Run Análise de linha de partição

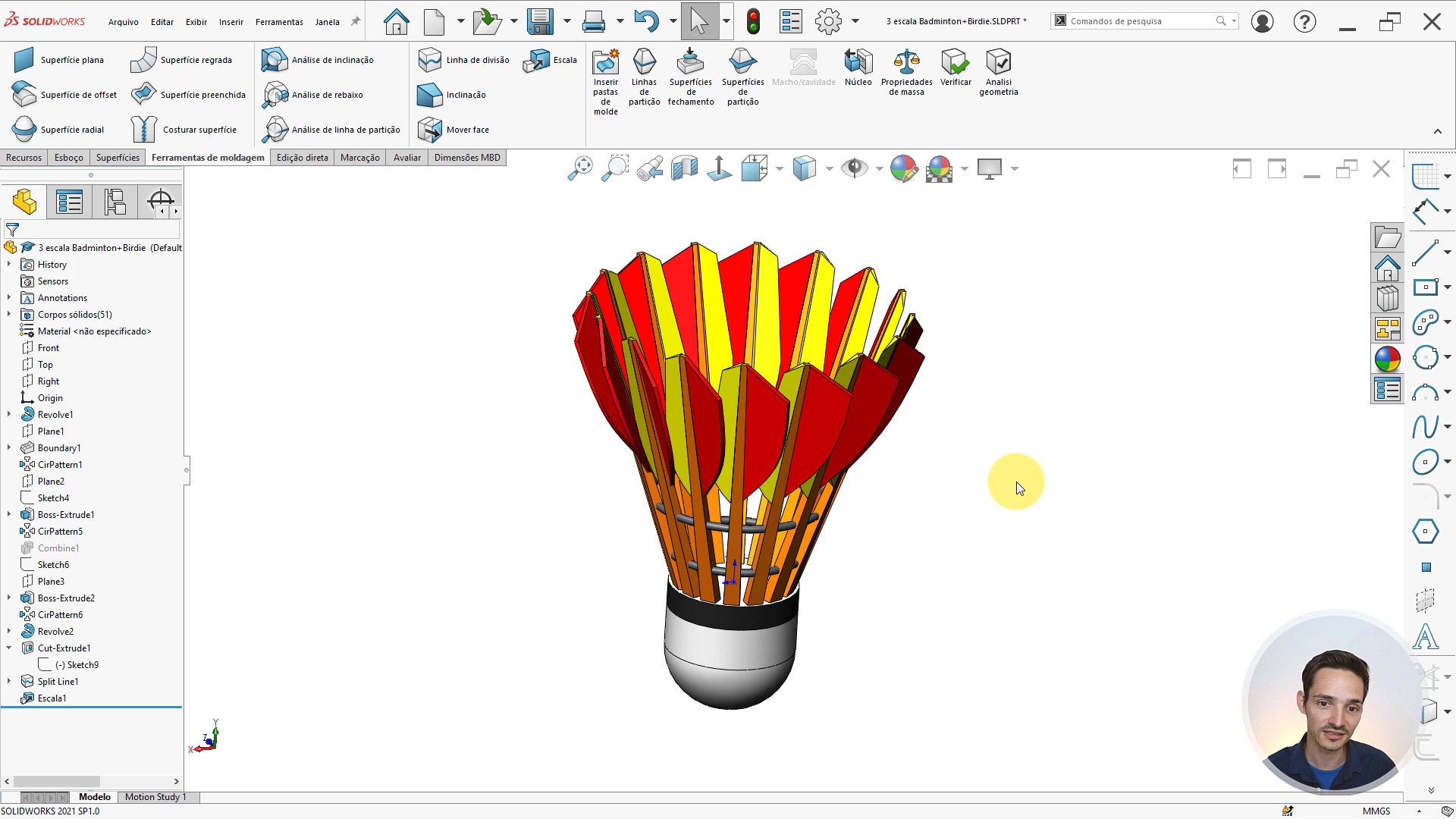point(331,130)
